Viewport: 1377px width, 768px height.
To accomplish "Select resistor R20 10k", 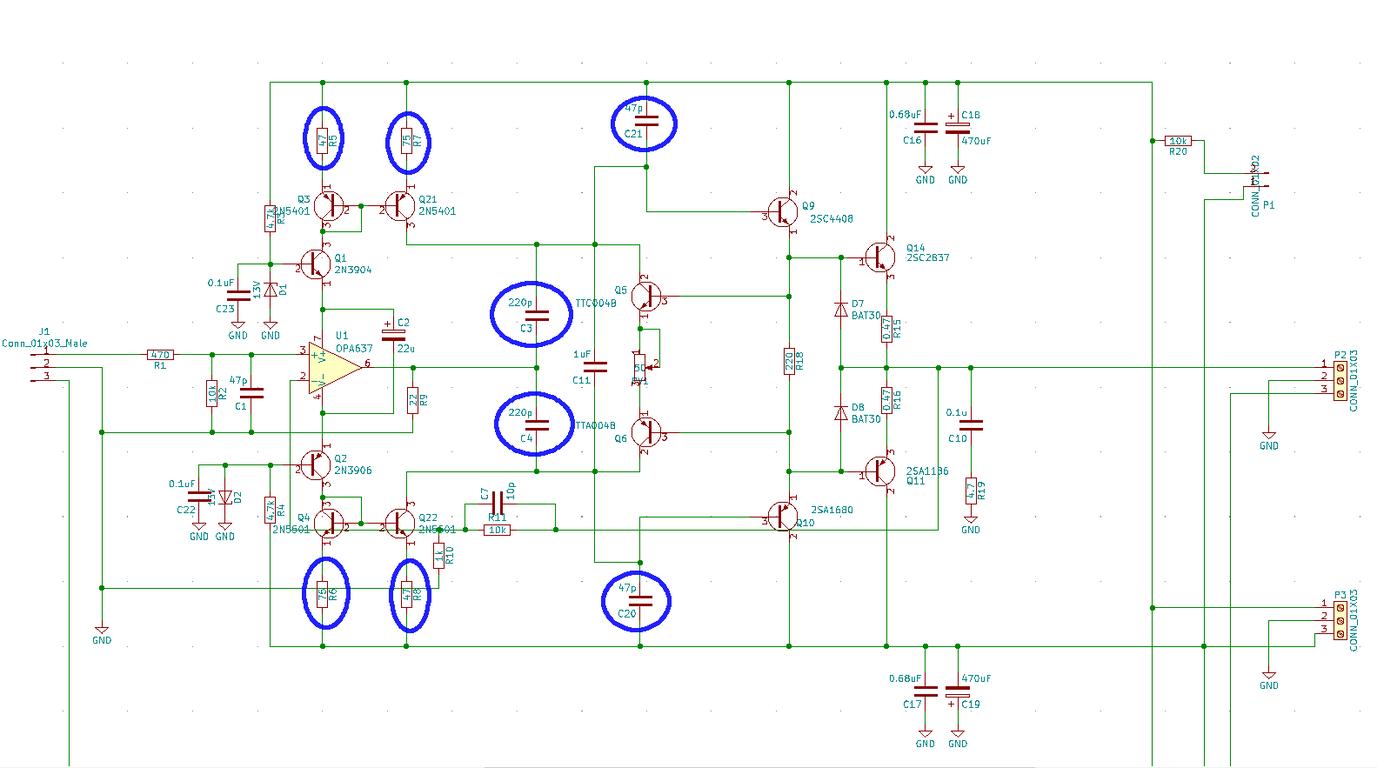I will point(1178,141).
